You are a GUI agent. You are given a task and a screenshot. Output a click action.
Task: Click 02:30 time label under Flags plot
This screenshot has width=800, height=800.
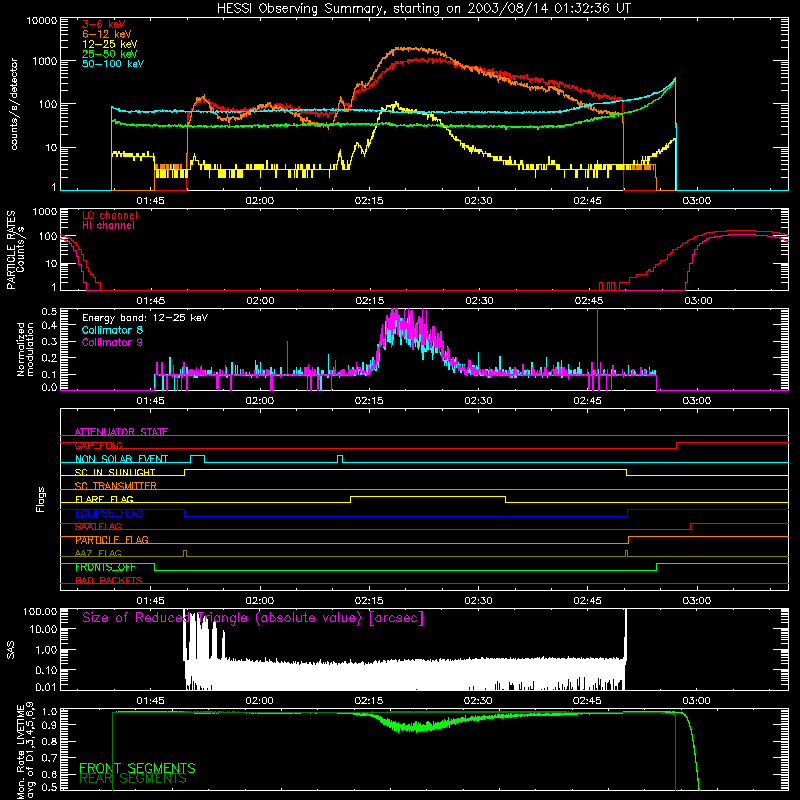[478, 601]
